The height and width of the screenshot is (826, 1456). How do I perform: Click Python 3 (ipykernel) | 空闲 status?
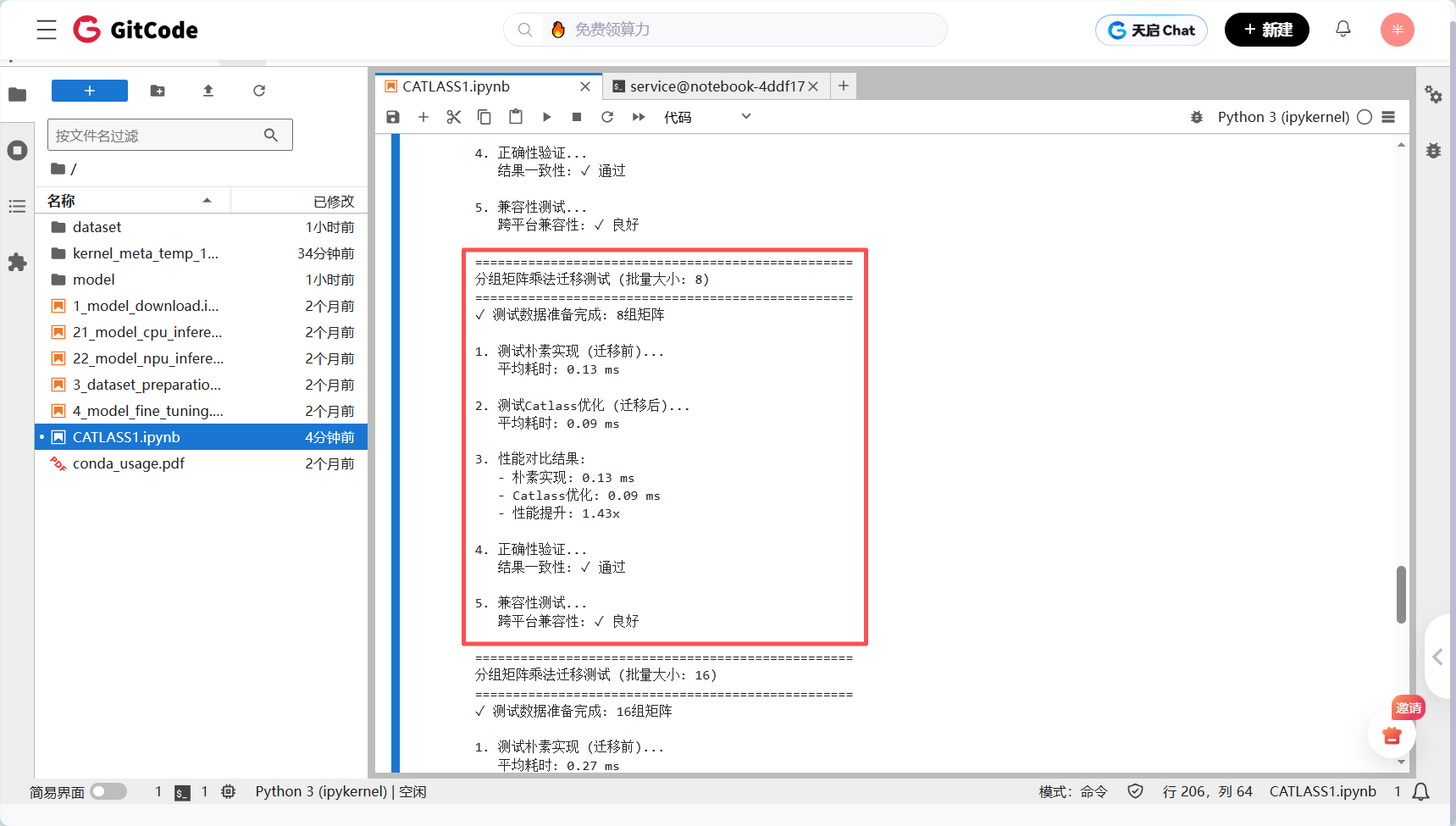pos(340,791)
